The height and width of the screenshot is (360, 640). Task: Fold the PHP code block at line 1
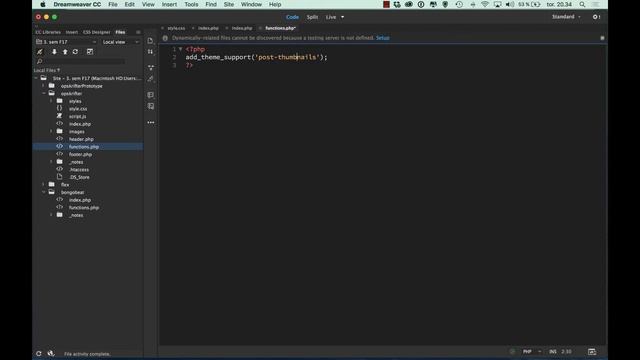[180, 49]
